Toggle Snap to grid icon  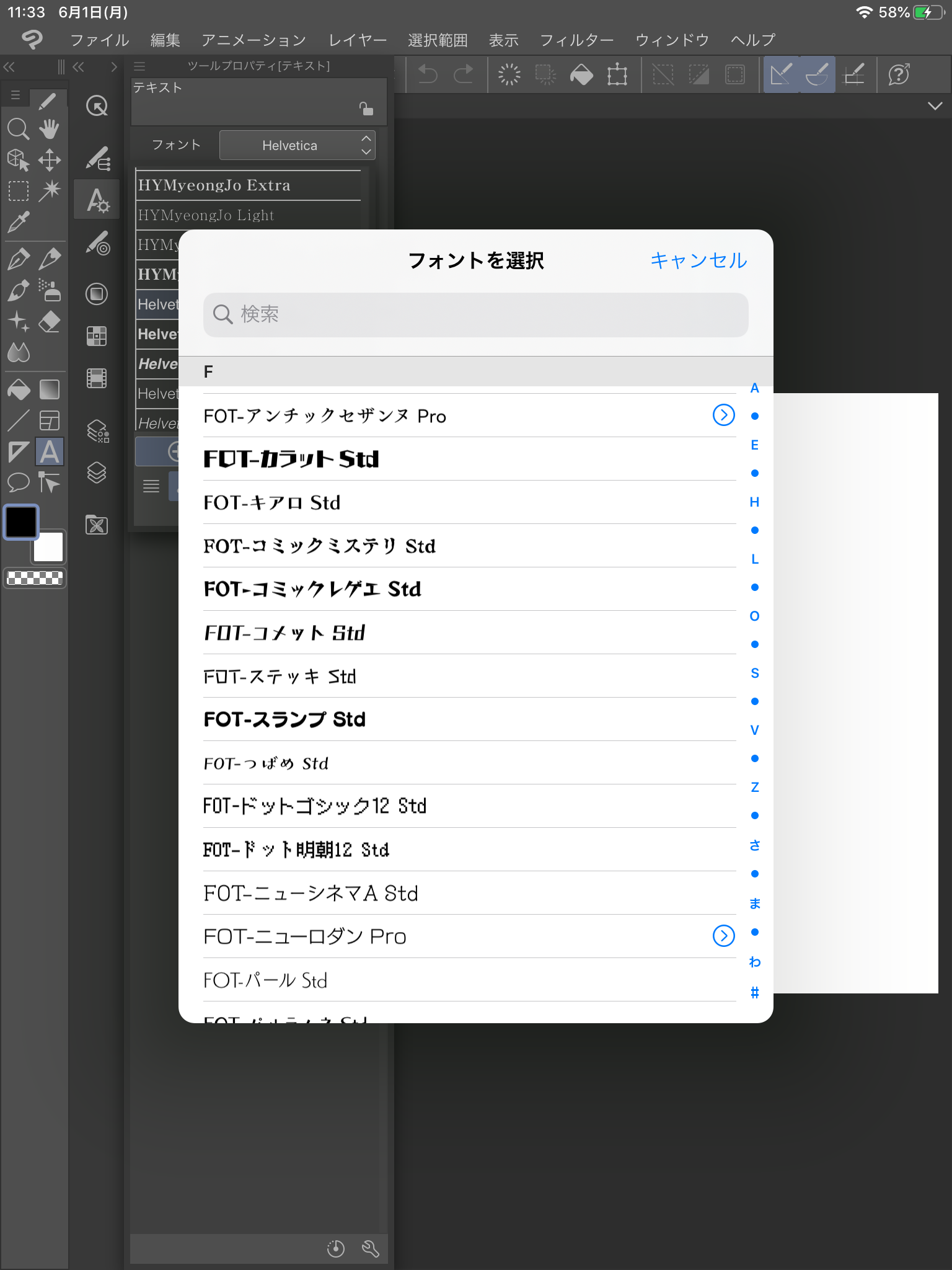pos(854,74)
